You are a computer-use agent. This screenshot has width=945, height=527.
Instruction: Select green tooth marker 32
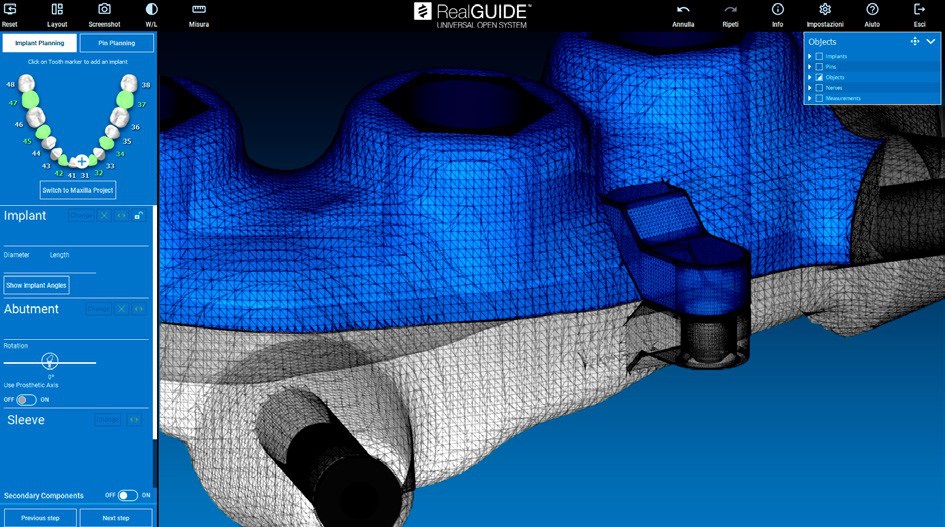click(x=93, y=160)
